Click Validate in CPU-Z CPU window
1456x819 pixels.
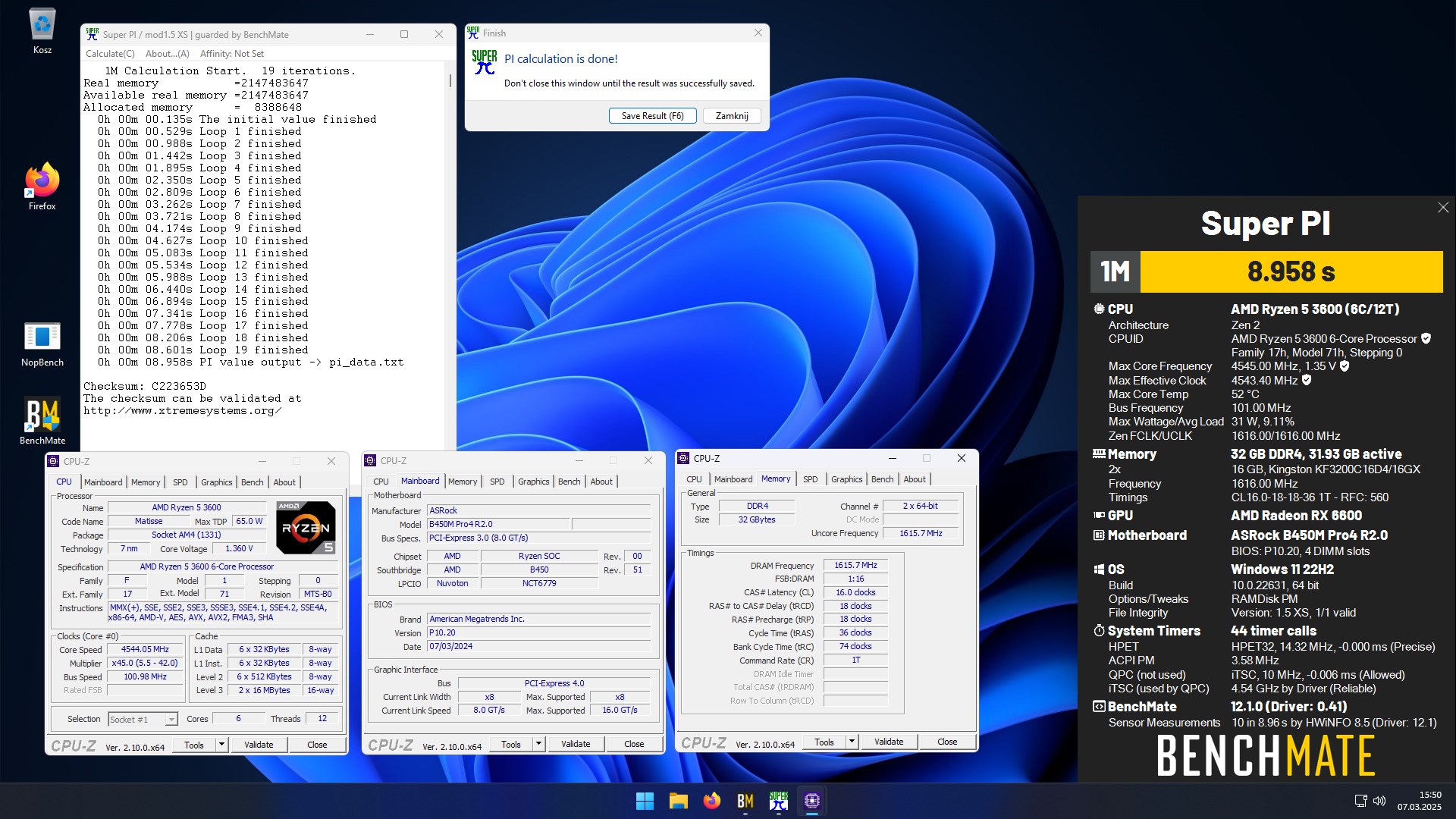259,745
